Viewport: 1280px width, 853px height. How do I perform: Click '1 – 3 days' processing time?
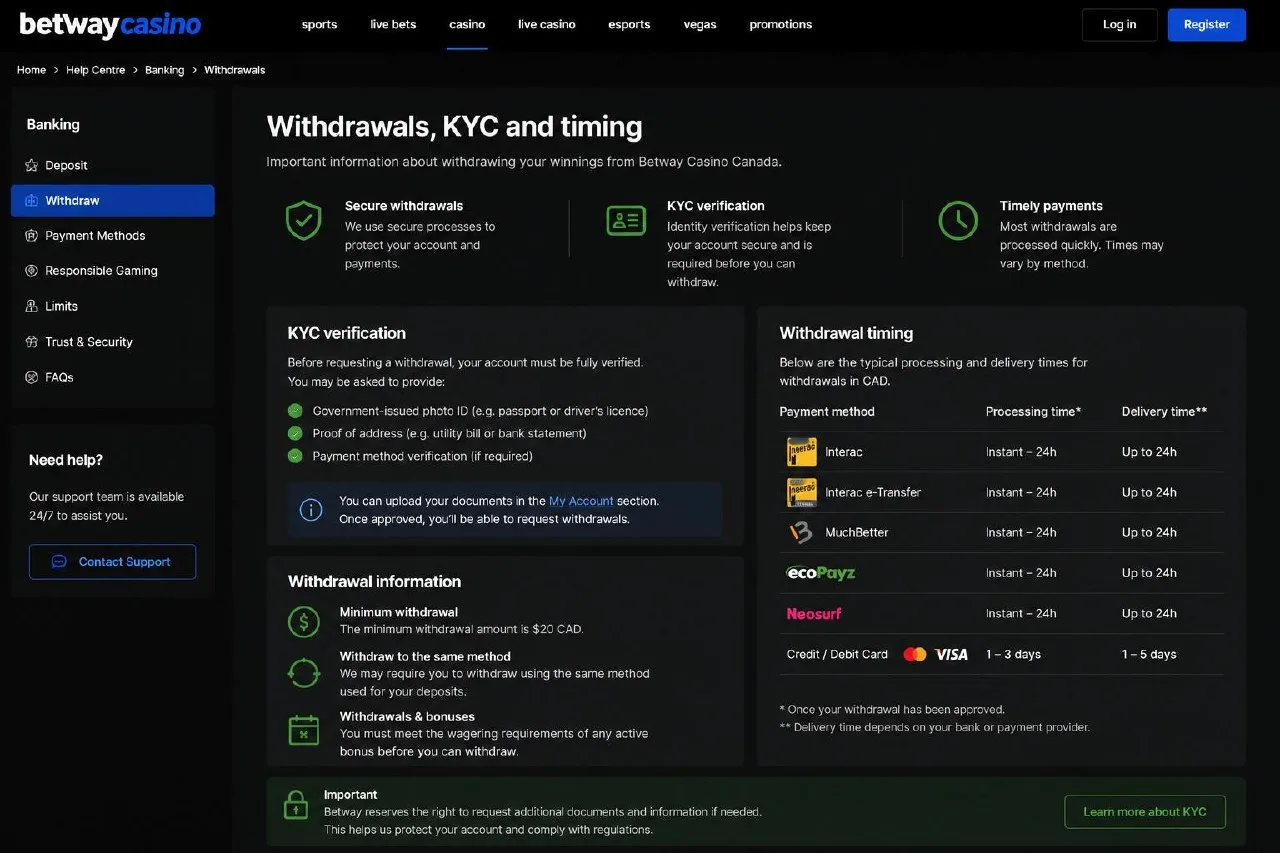click(x=1013, y=654)
